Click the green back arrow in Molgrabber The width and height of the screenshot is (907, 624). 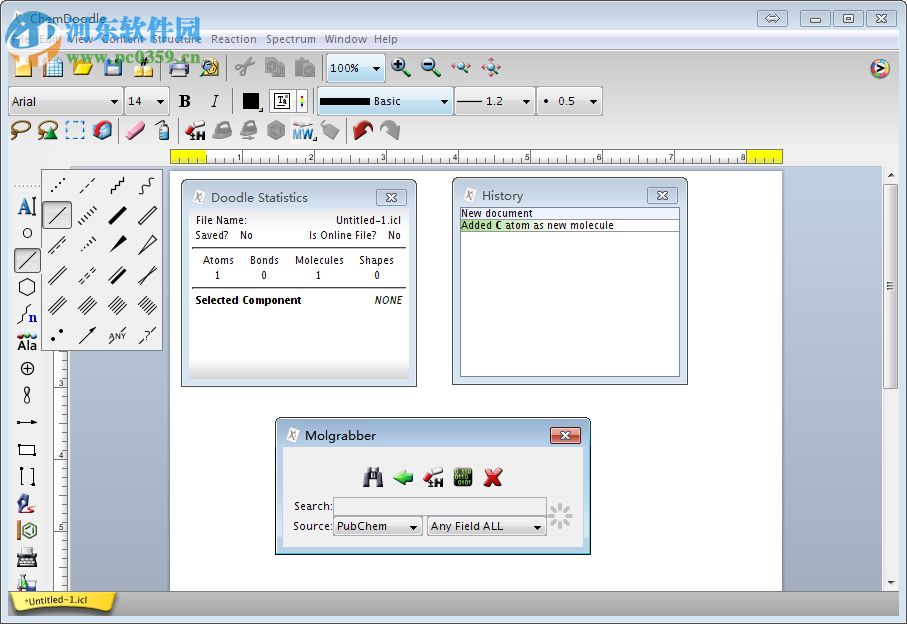(403, 477)
